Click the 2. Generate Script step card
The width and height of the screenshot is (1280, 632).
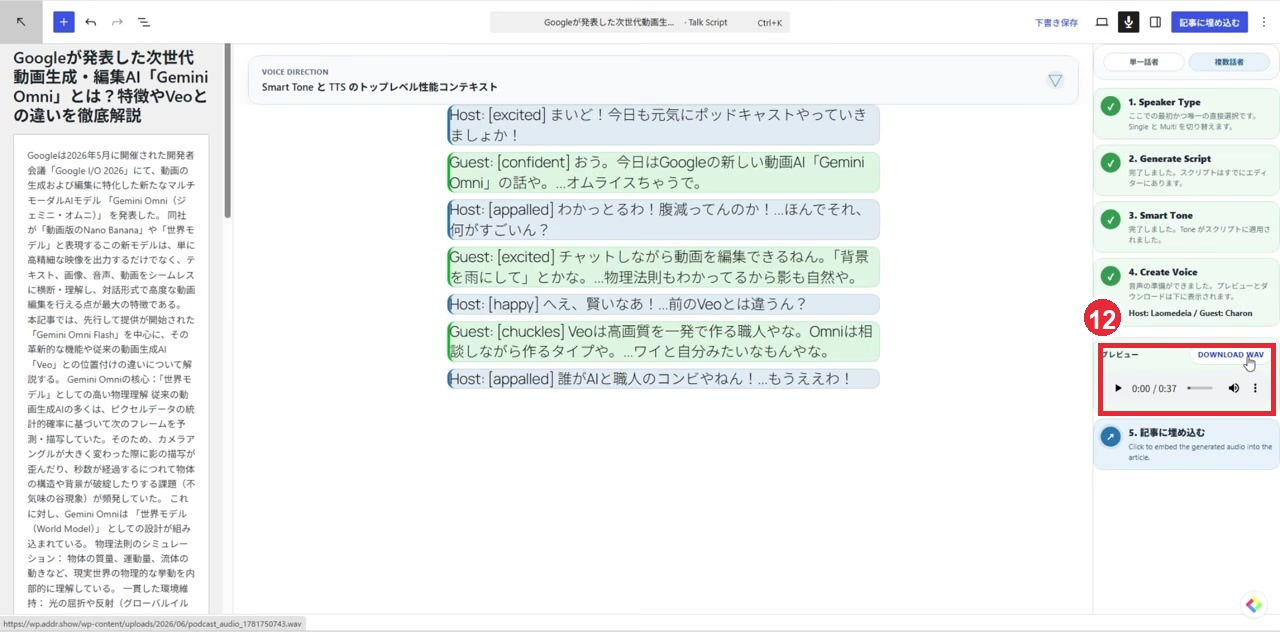point(1186,171)
